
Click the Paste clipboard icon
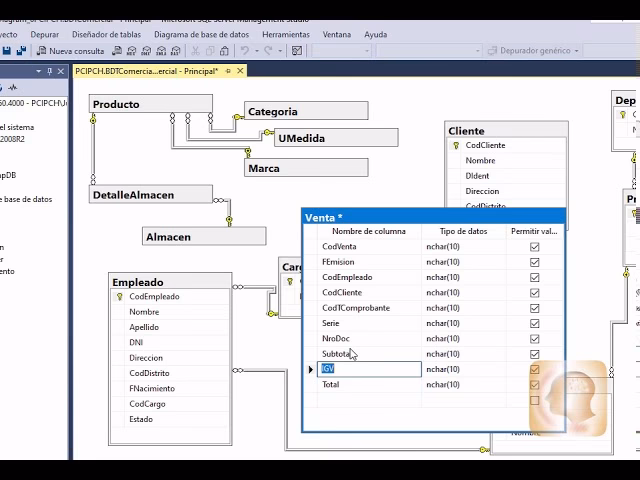224,51
